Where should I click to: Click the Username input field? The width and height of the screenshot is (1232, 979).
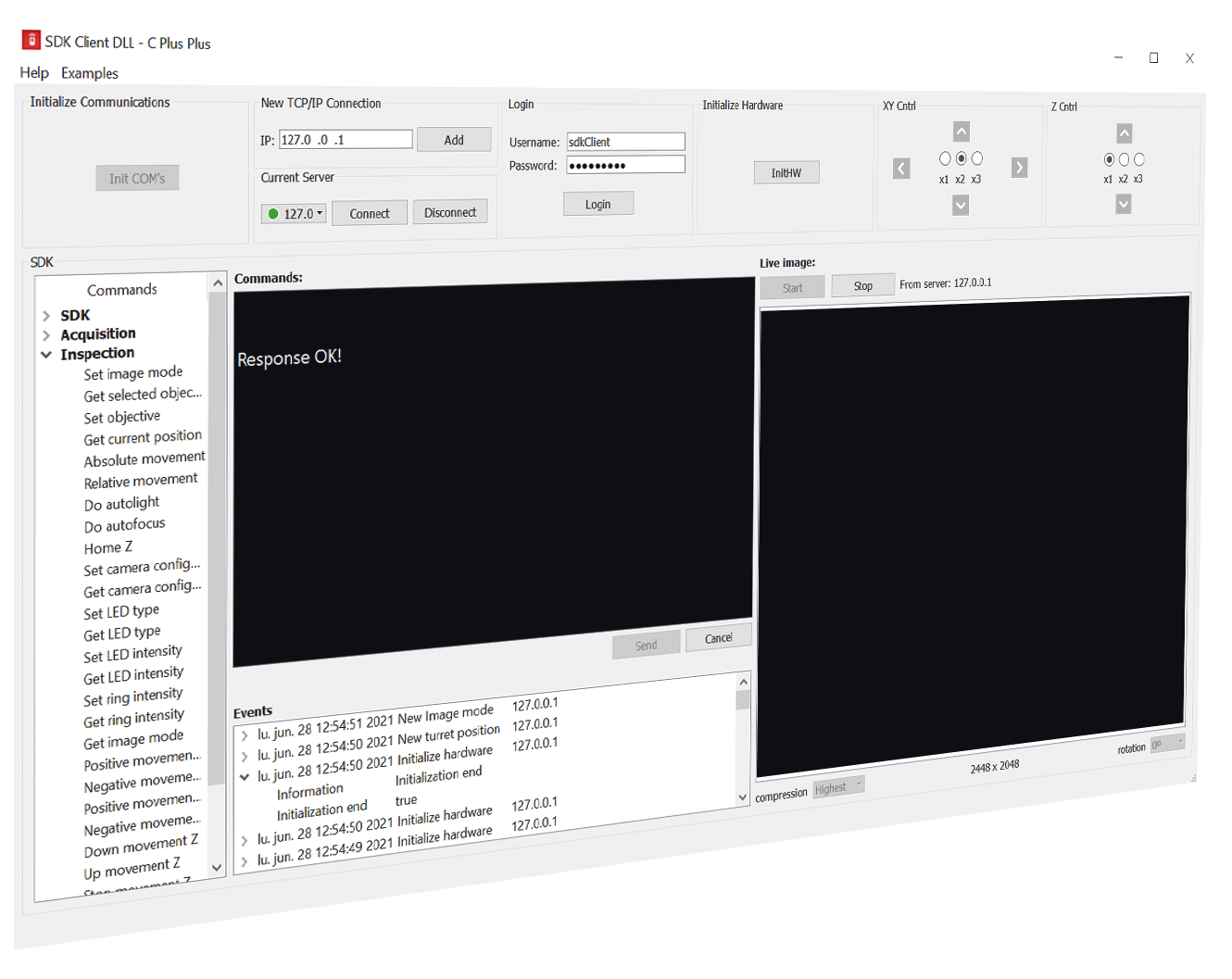click(x=626, y=142)
